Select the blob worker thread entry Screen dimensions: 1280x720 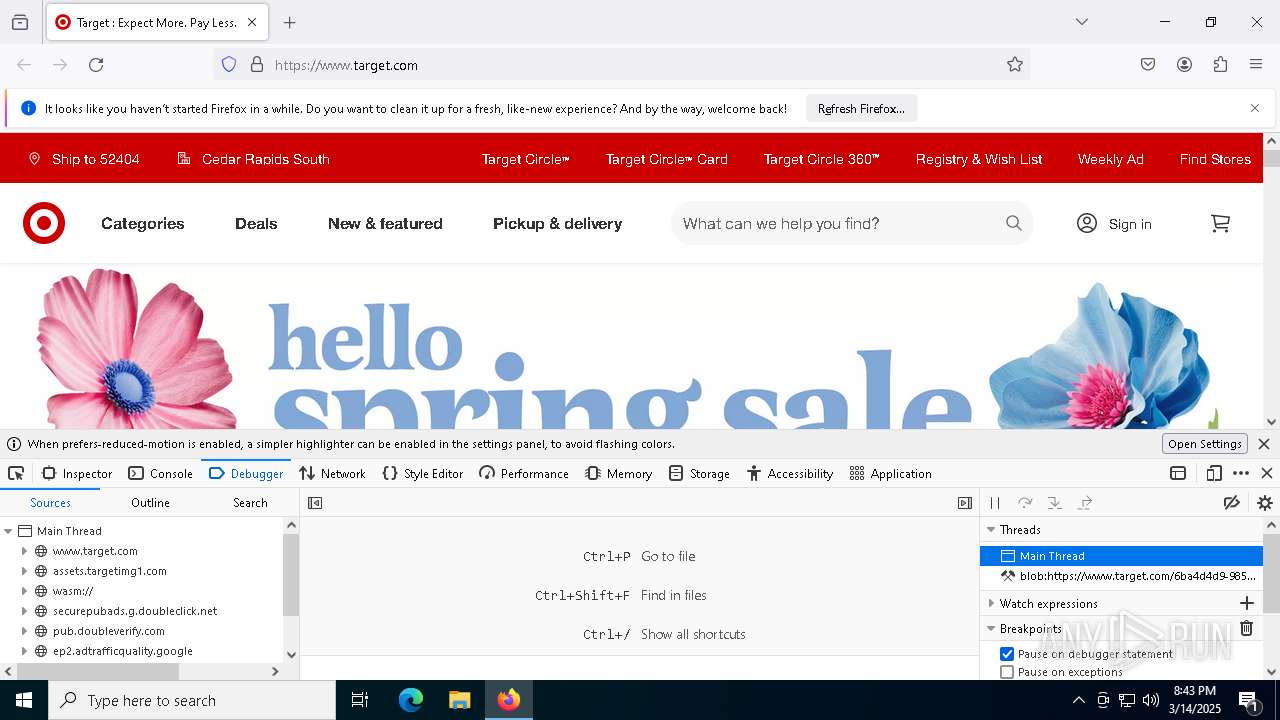coord(1122,576)
